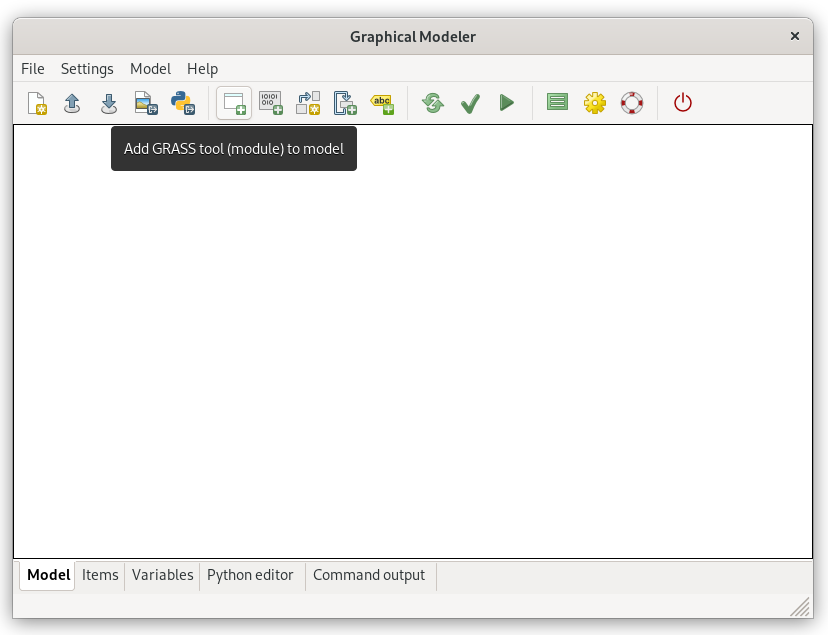Image resolution: width=828 pixels, height=635 pixels.
Task: Add a loop or condition to the model
Action: click(x=345, y=103)
